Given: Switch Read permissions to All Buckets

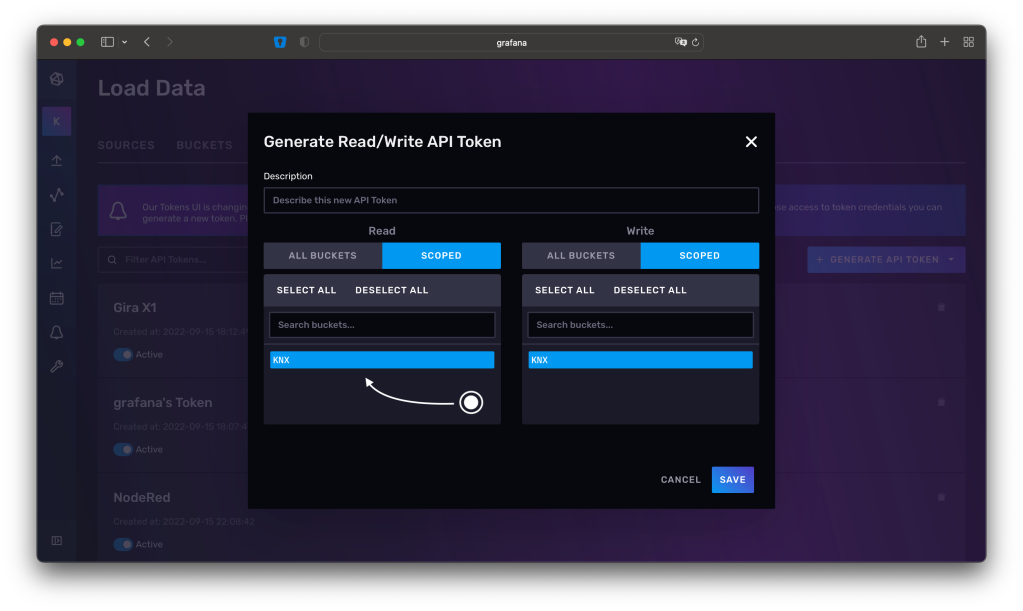Looking at the screenshot, I should click(322, 256).
